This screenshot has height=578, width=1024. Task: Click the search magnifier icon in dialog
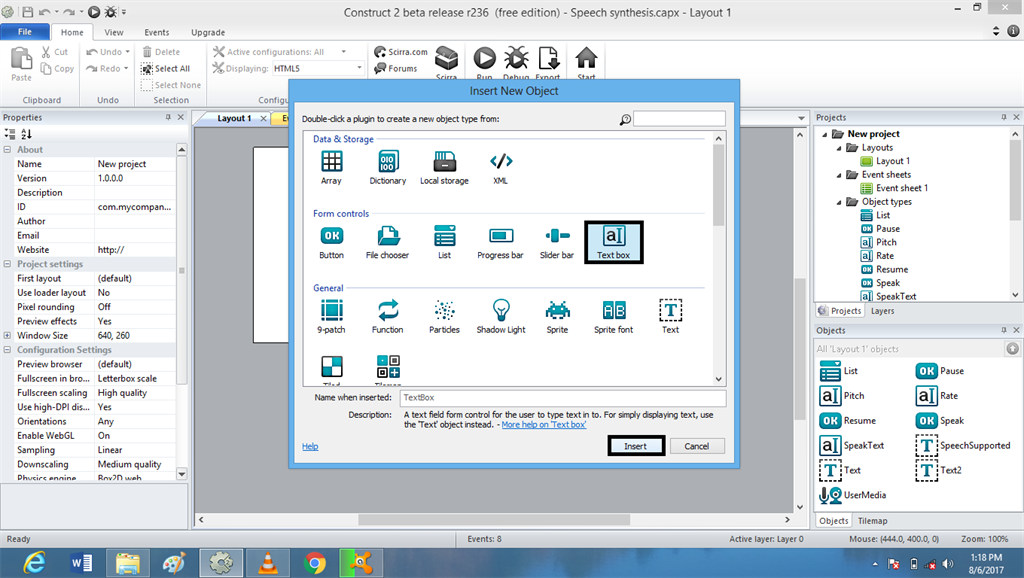coord(625,120)
